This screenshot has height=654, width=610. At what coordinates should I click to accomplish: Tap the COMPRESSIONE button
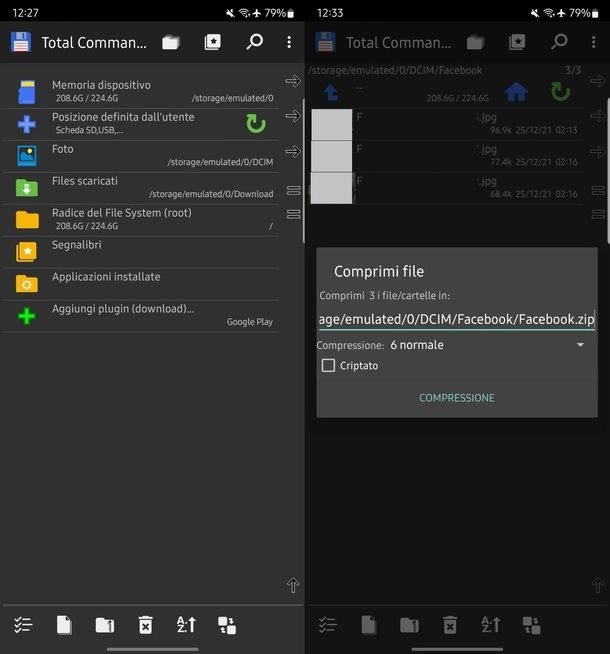pyautogui.click(x=457, y=398)
